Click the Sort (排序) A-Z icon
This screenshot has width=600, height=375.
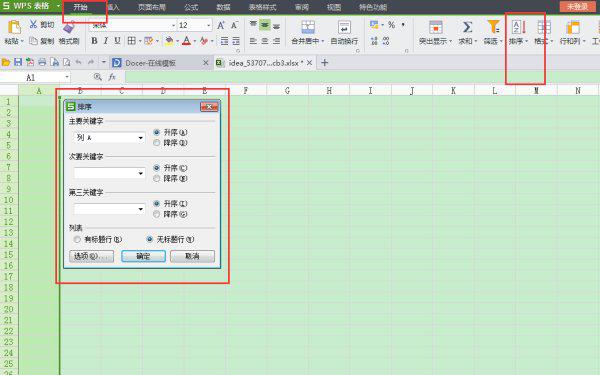[x=518, y=27]
